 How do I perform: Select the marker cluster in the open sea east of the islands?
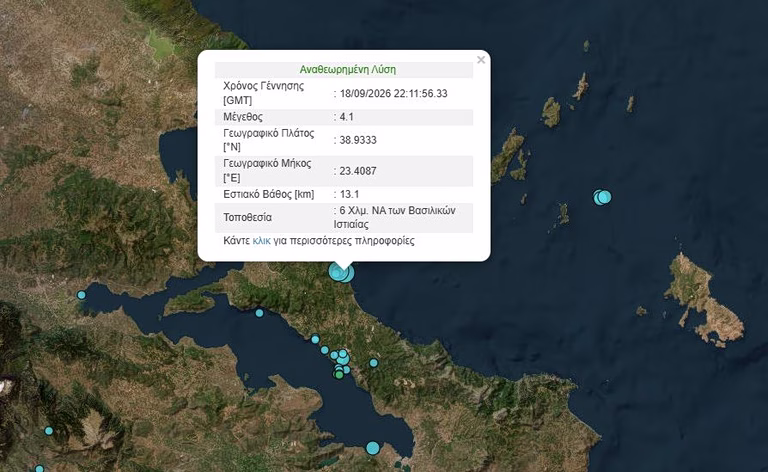tap(602, 197)
